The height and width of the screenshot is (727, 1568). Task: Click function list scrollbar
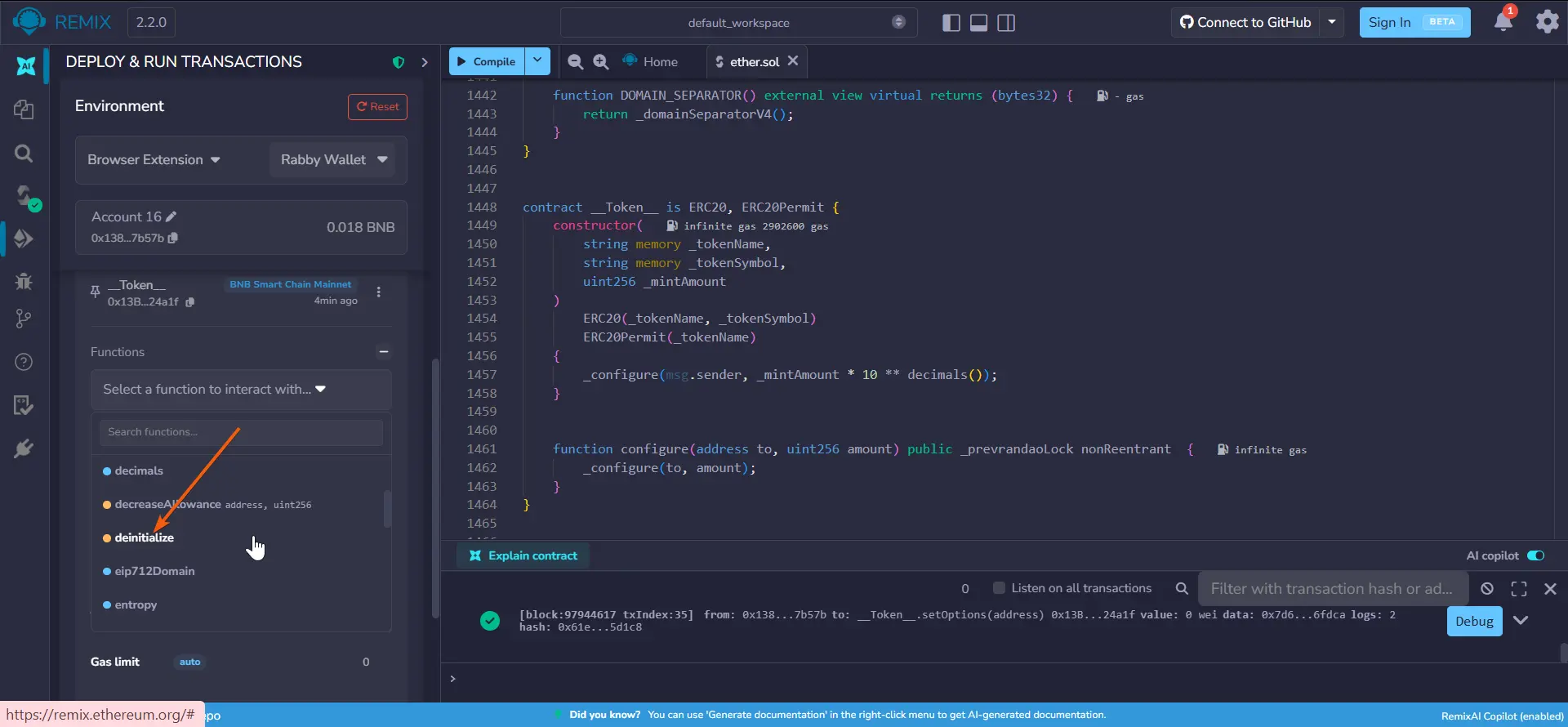[387, 509]
